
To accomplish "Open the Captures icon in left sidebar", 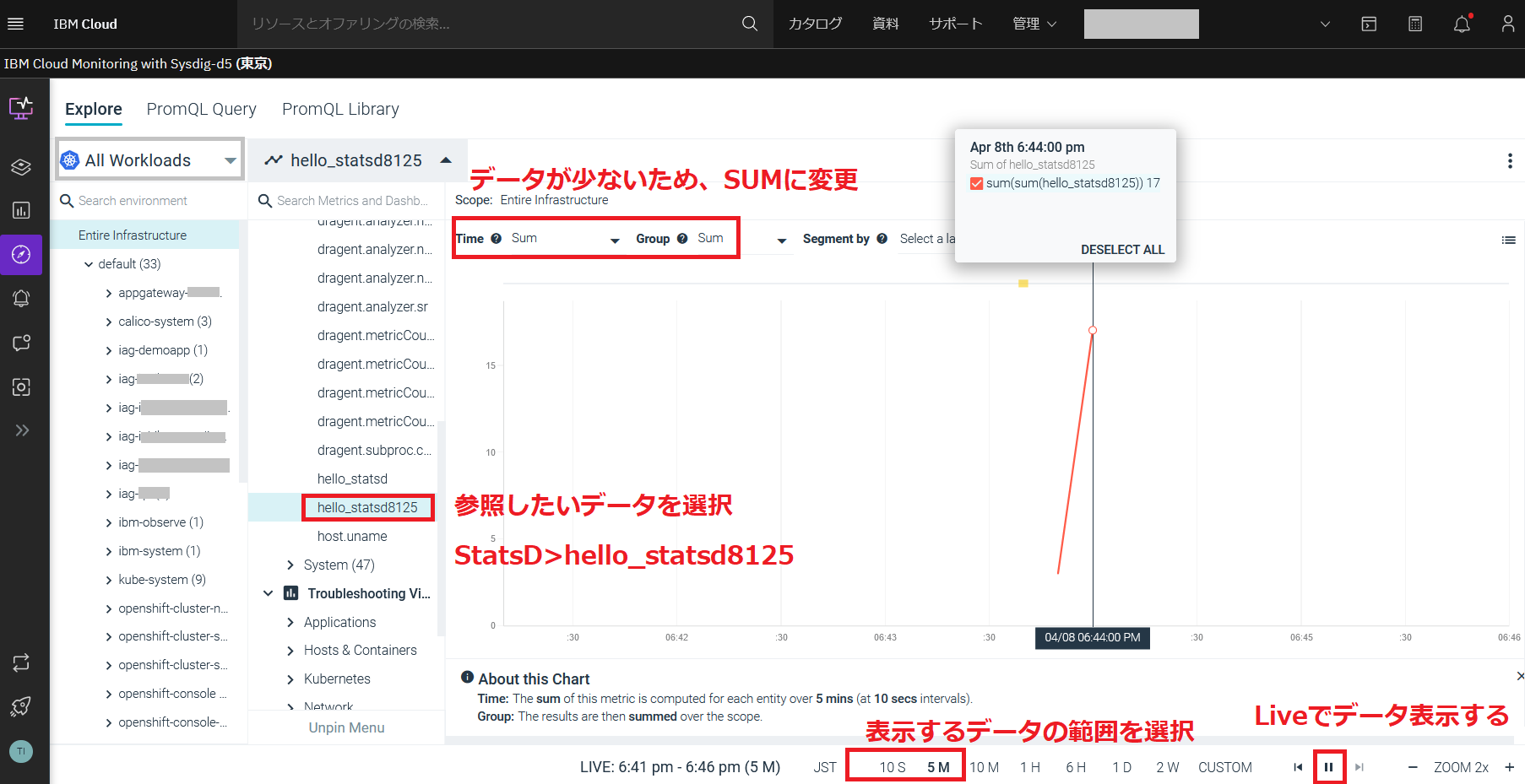I will (x=21, y=387).
